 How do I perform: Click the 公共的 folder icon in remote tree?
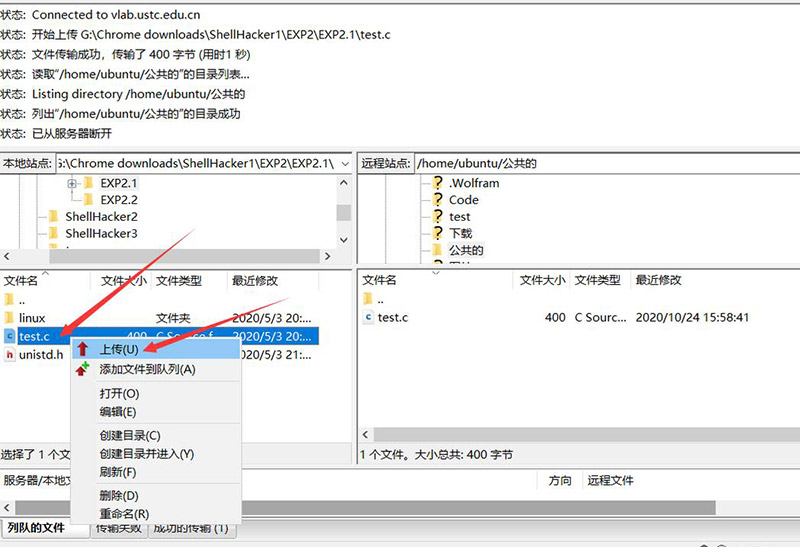click(437, 250)
